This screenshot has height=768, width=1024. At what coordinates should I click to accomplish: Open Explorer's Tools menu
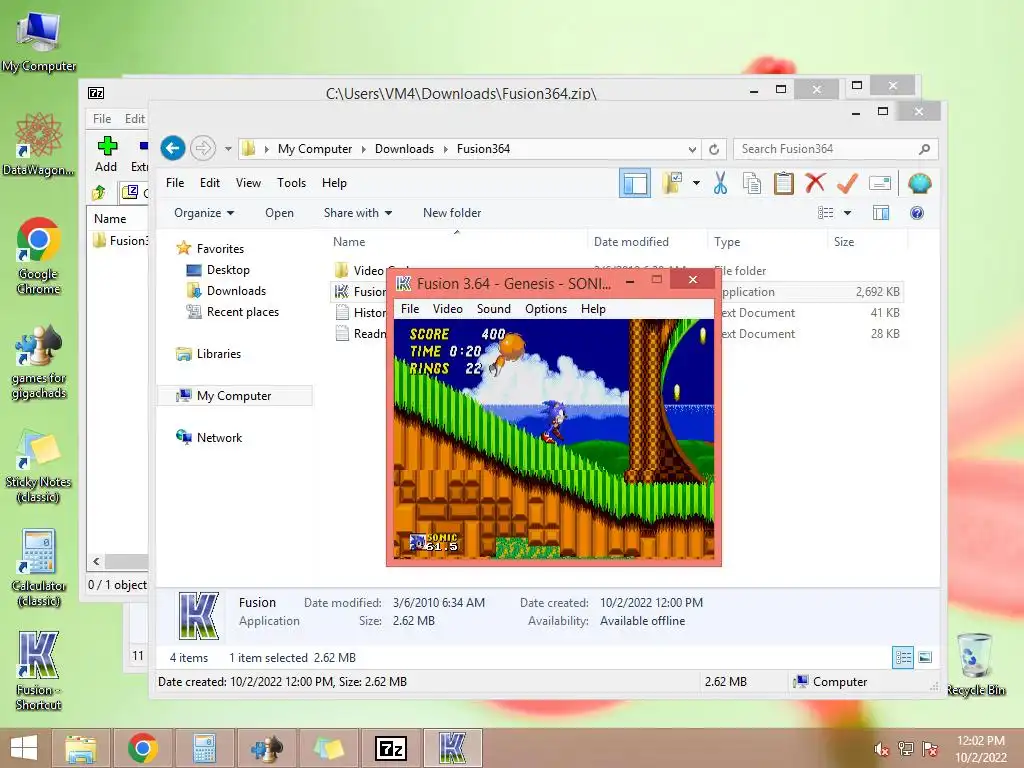291,183
